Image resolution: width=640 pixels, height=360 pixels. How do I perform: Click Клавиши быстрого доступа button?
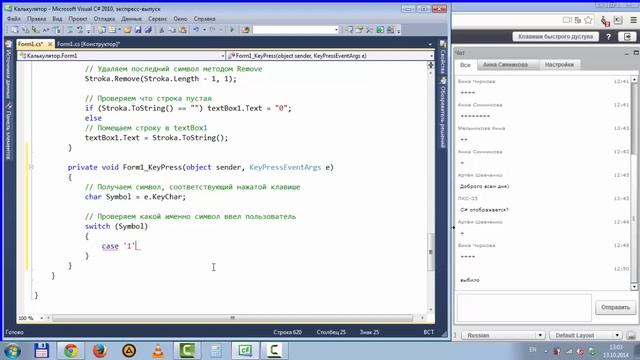point(556,37)
